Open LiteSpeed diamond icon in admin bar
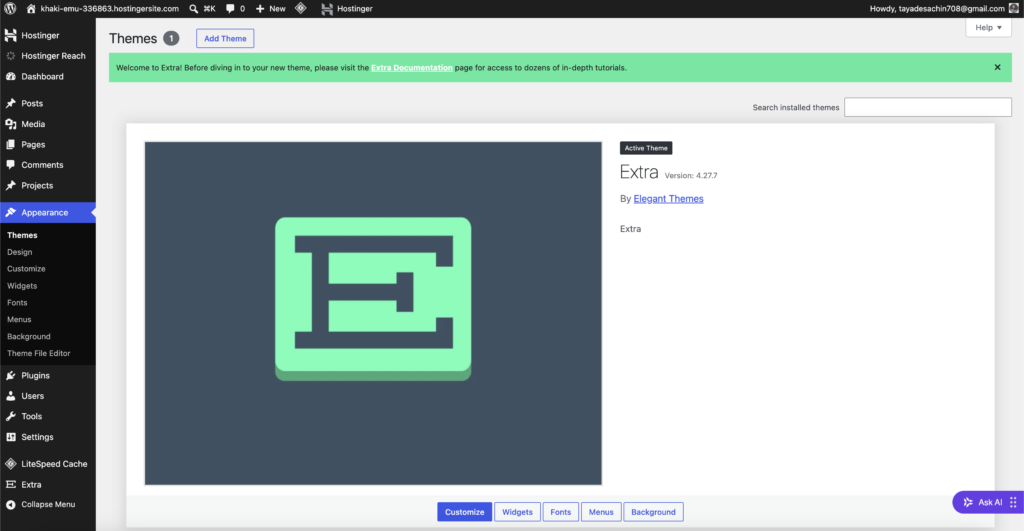1024x531 pixels. tap(300, 8)
